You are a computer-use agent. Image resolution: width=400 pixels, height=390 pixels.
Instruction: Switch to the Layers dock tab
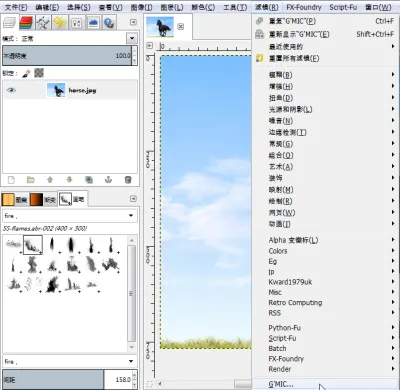click(x=9, y=23)
